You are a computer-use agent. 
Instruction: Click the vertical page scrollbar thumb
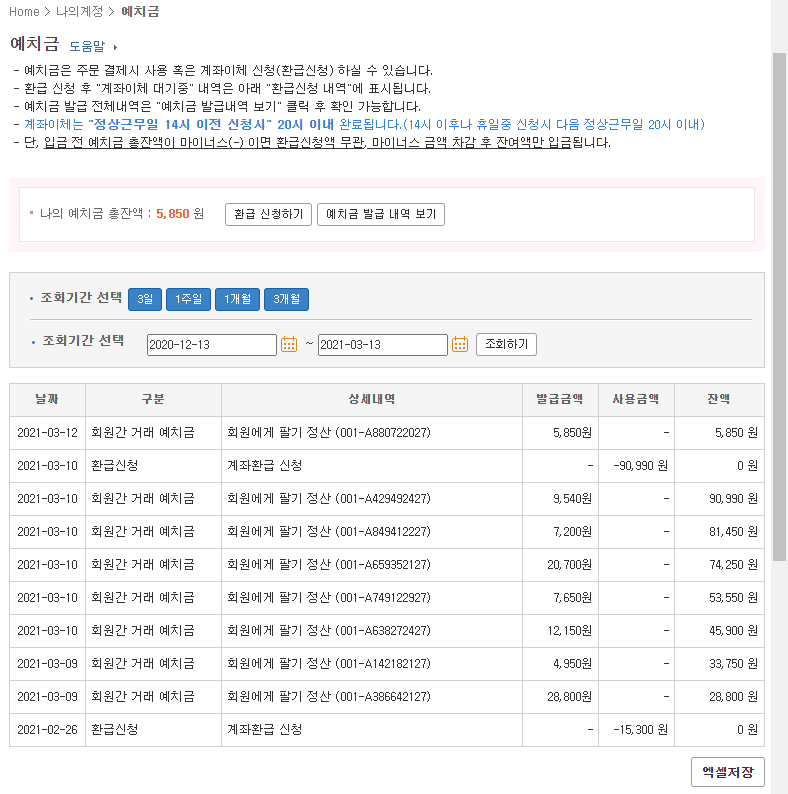pyautogui.click(x=779, y=306)
